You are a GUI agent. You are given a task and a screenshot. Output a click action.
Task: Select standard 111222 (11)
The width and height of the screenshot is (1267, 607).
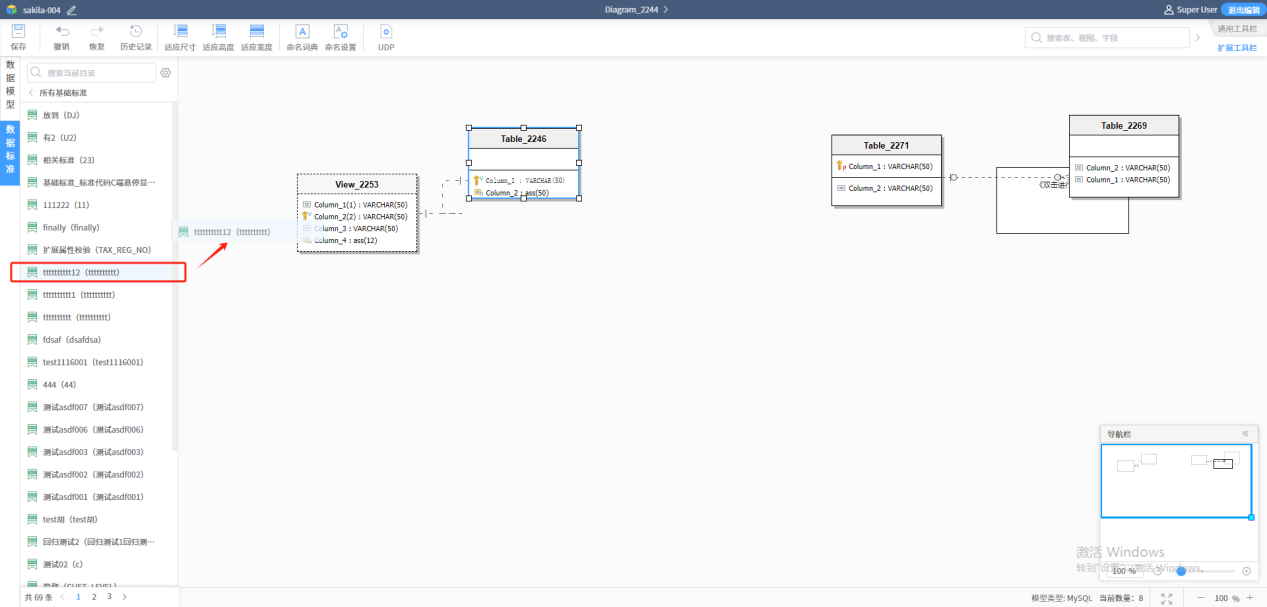[x=98, y=205]
